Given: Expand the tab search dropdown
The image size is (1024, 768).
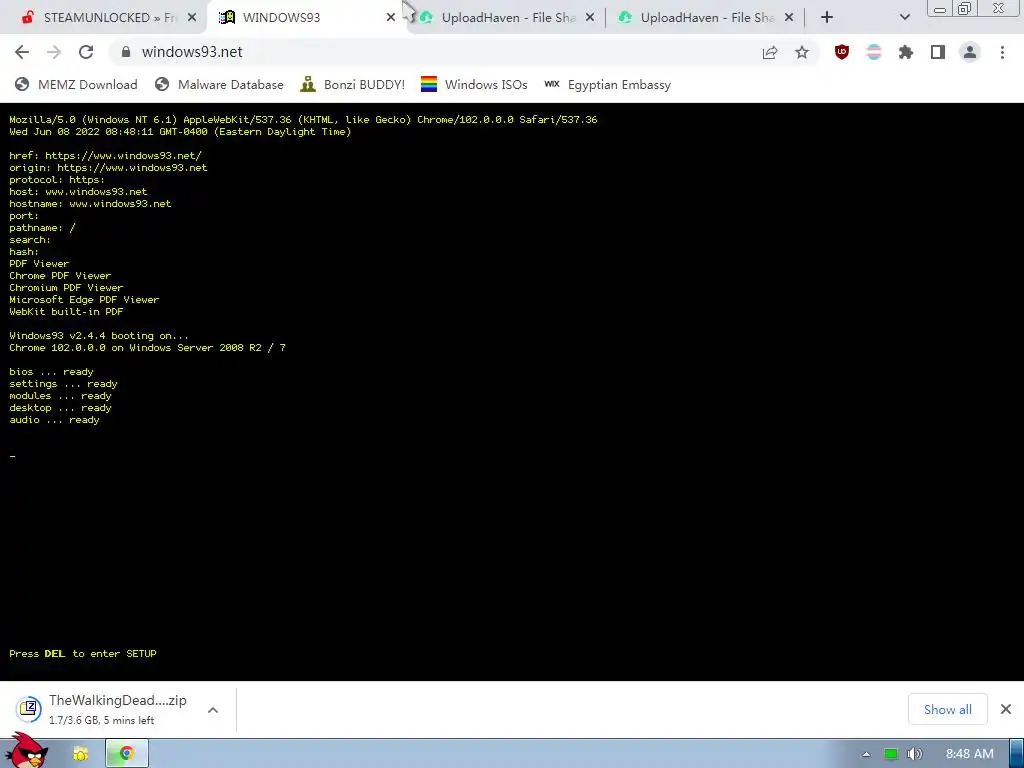Looking at the screenshot, I should point(904,18).
